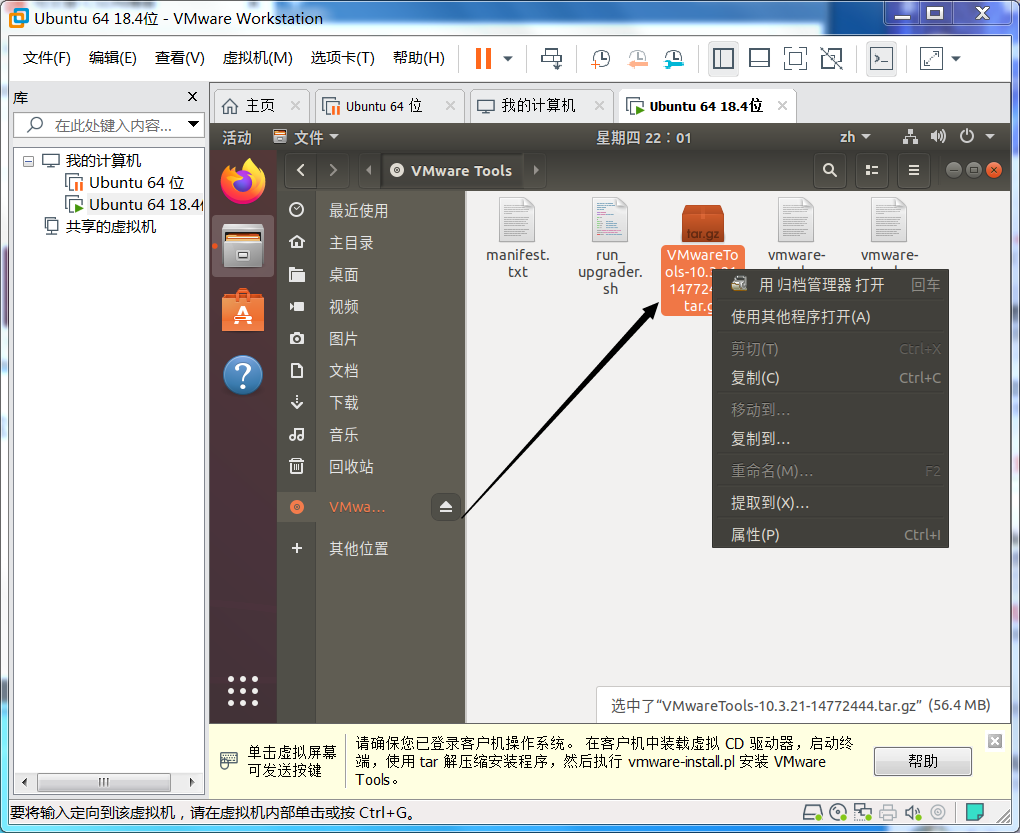The height and width of the screenshot is (833, 1020).
Task: Choose 用归档管理器打开 from context menu
Action: click(830, 284)
